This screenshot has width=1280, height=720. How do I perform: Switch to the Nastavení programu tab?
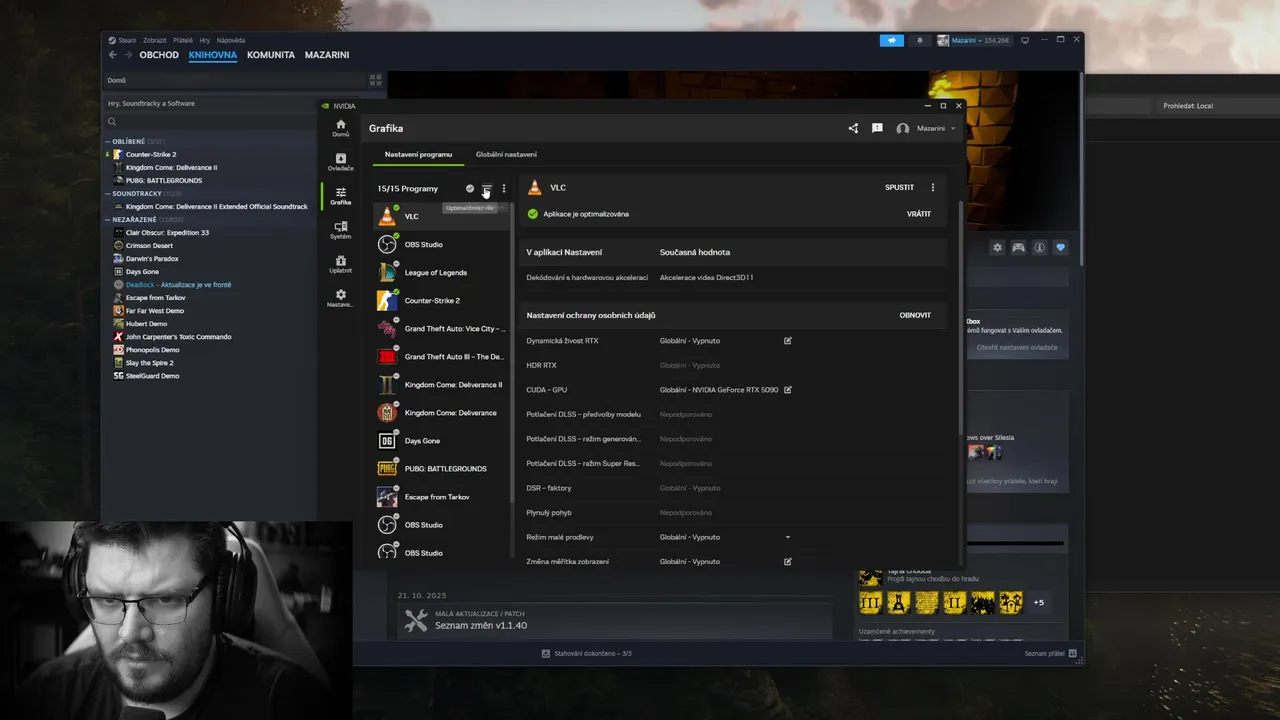coord(418,154)
